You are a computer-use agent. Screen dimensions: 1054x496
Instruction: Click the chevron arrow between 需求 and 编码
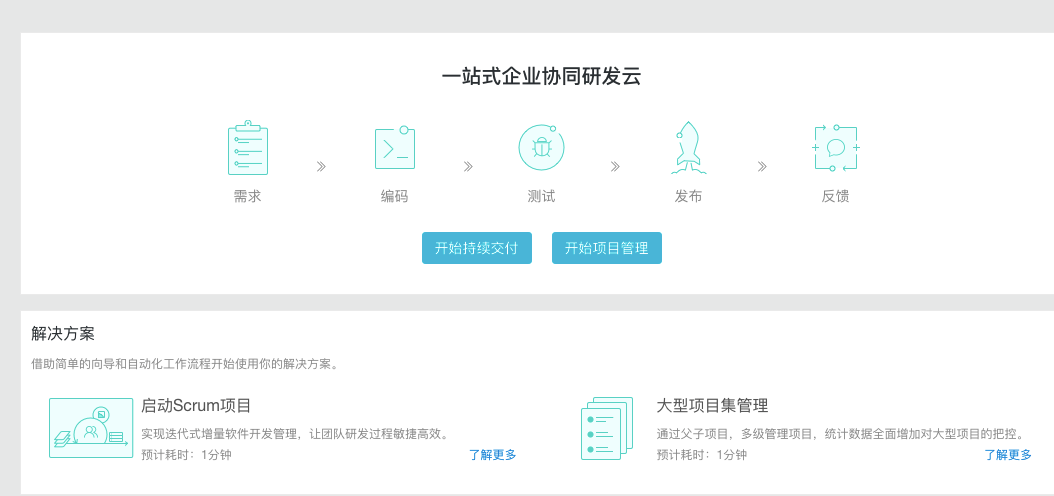click(x=321, y=166)
